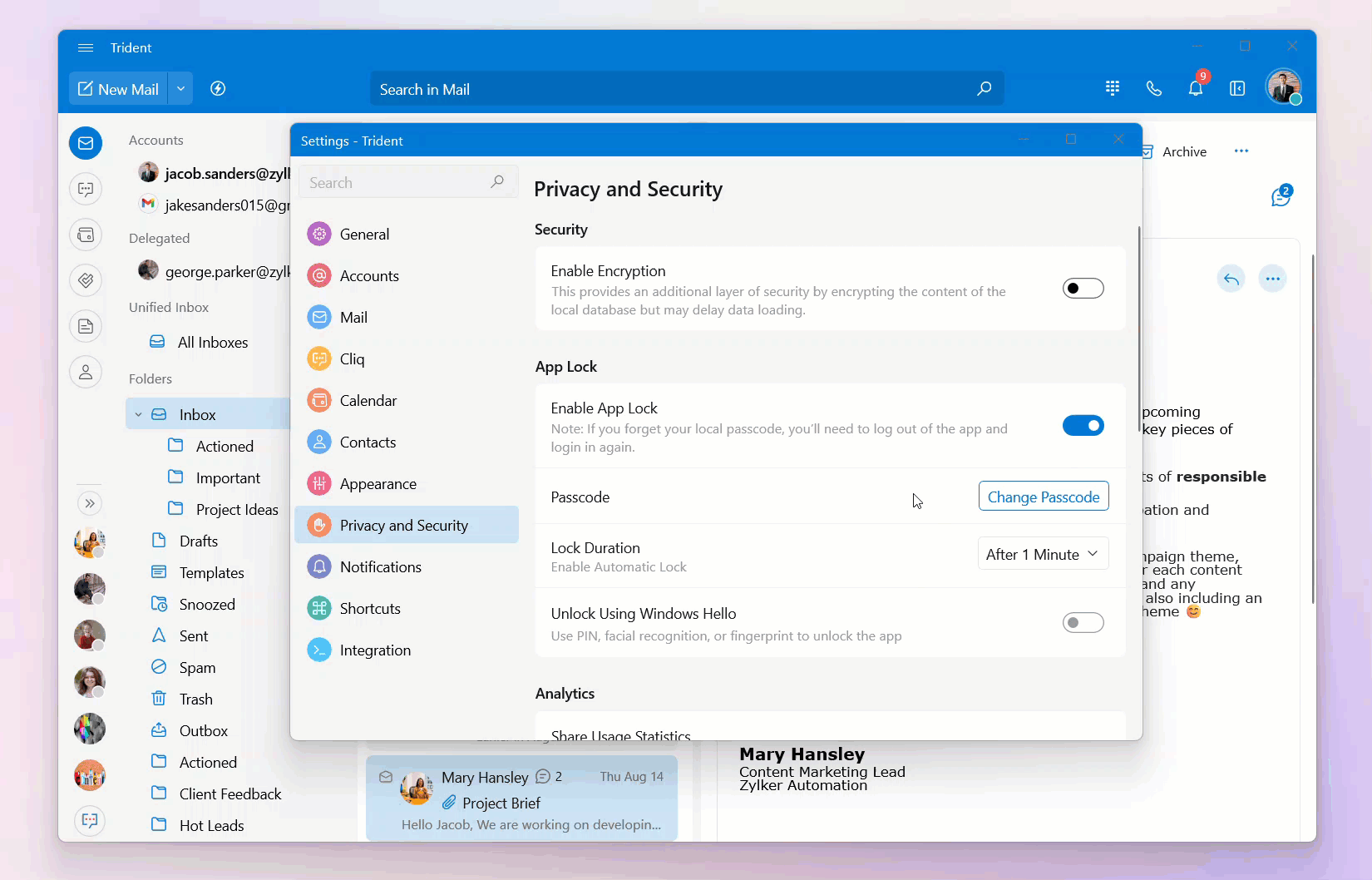Open the Tasks checkmark icon in left rail
Viewport: 1372px width, 880px height.
[86, 280]
